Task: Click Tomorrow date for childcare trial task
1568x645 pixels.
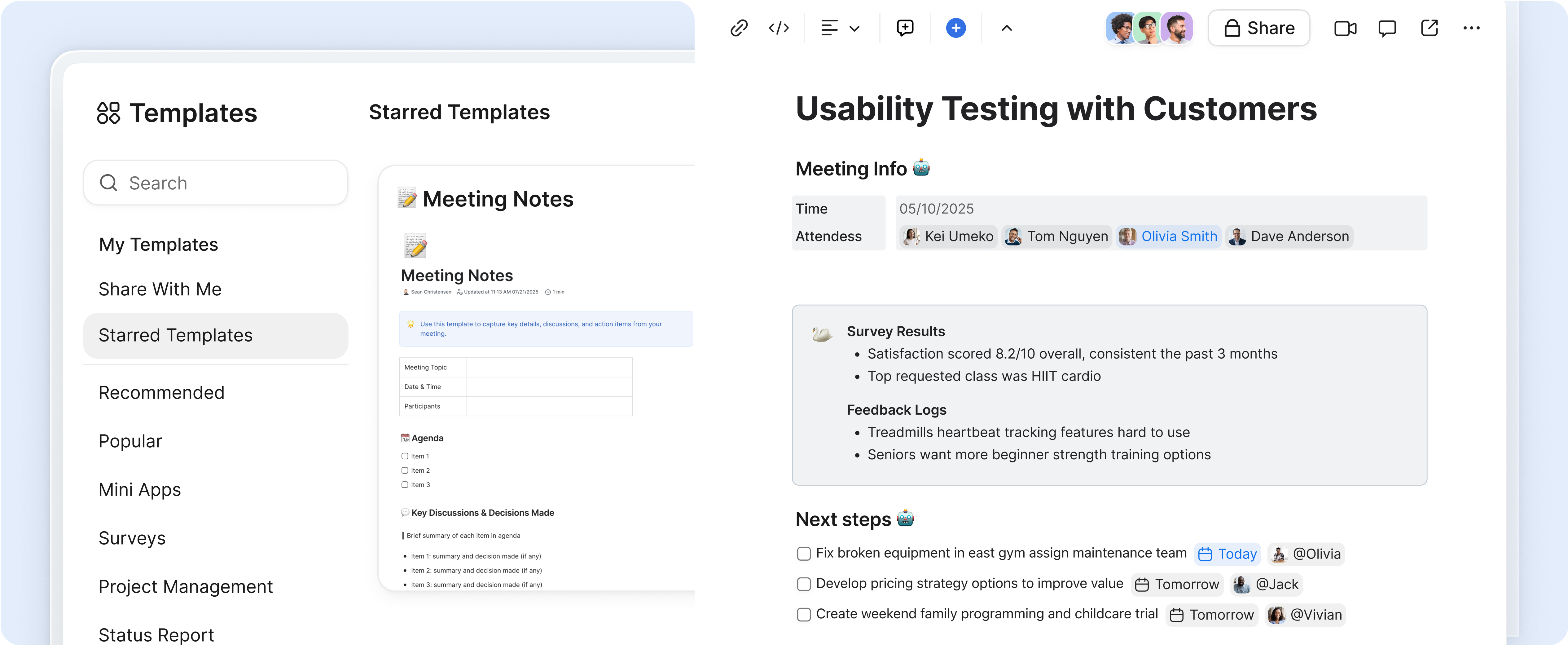Action: pos(1212,615)
